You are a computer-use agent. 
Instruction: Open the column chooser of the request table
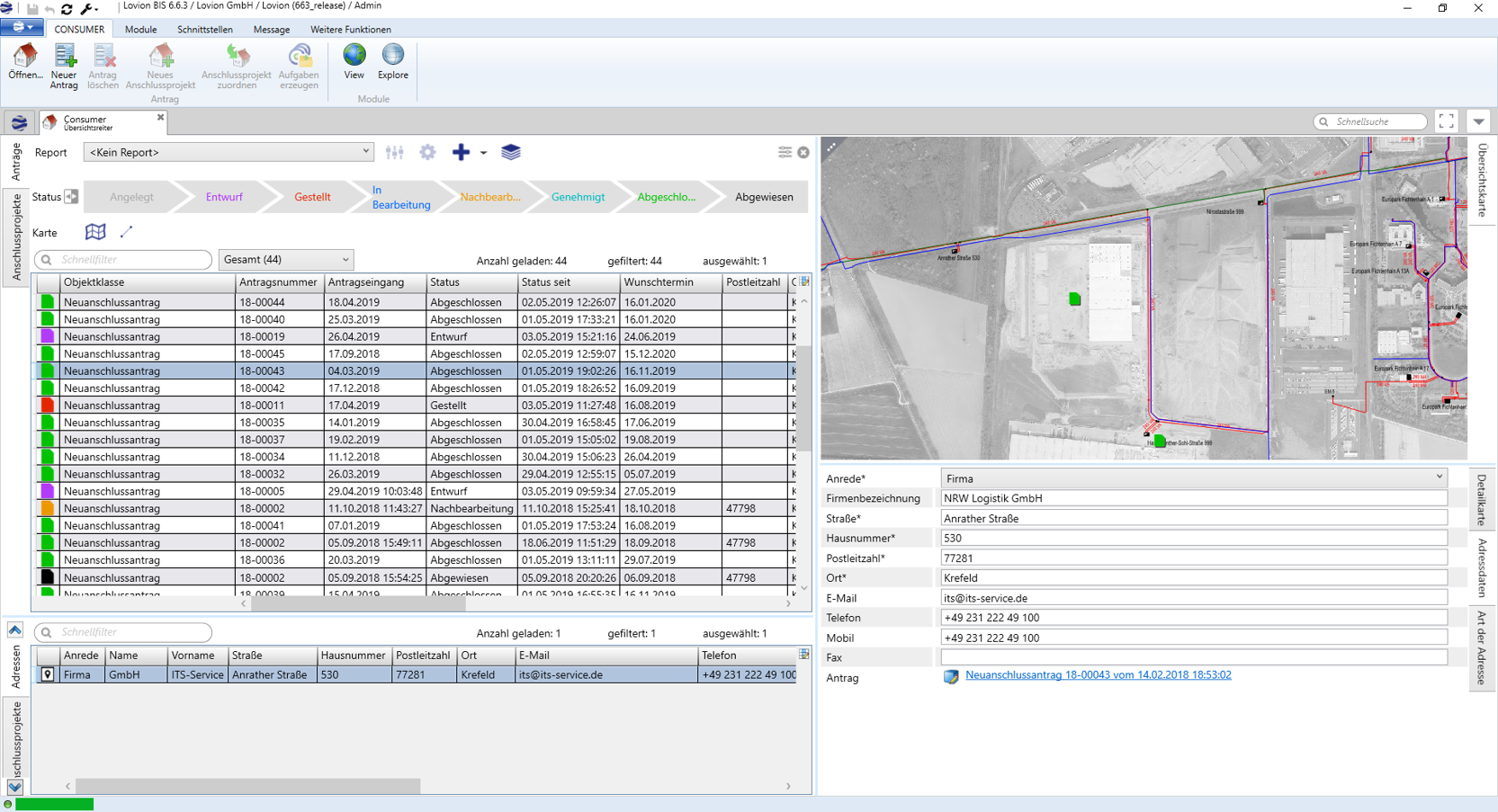[805, 281]
